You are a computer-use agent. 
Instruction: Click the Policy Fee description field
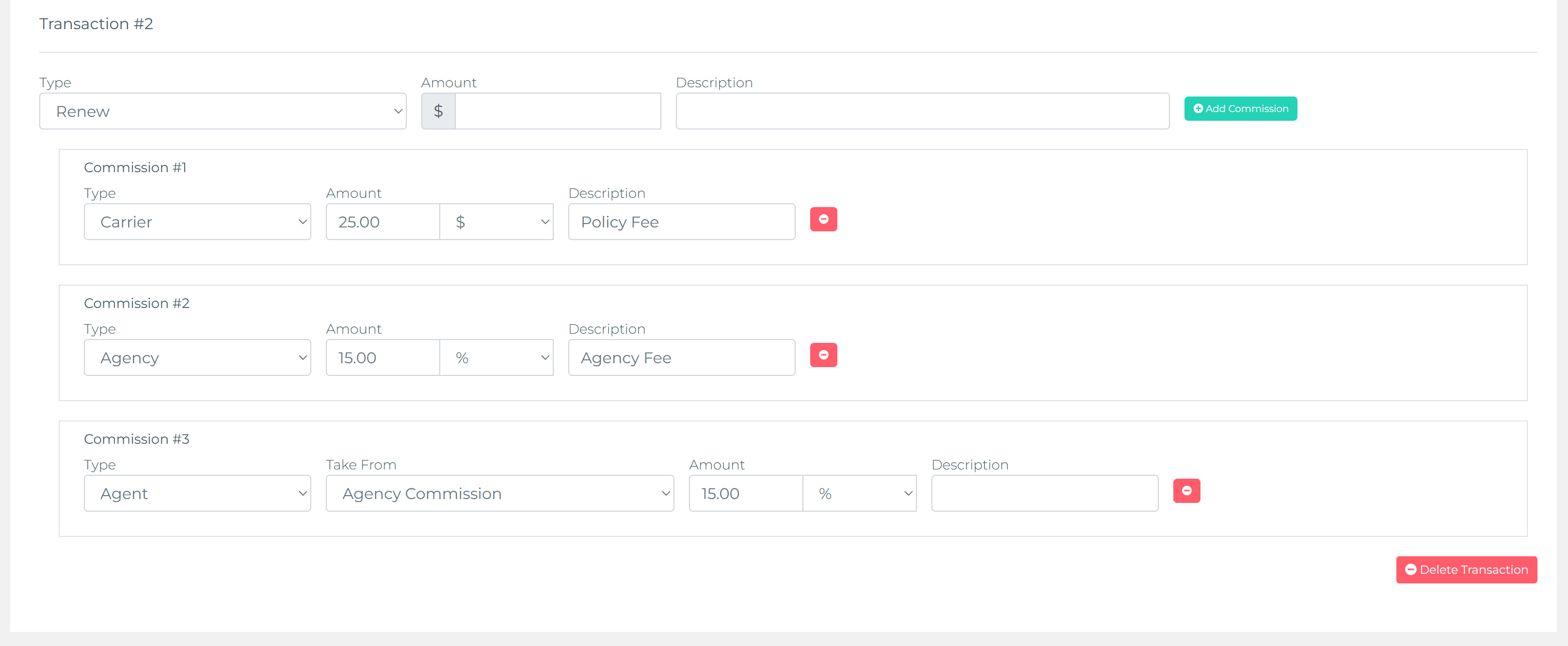click(681, 222)
